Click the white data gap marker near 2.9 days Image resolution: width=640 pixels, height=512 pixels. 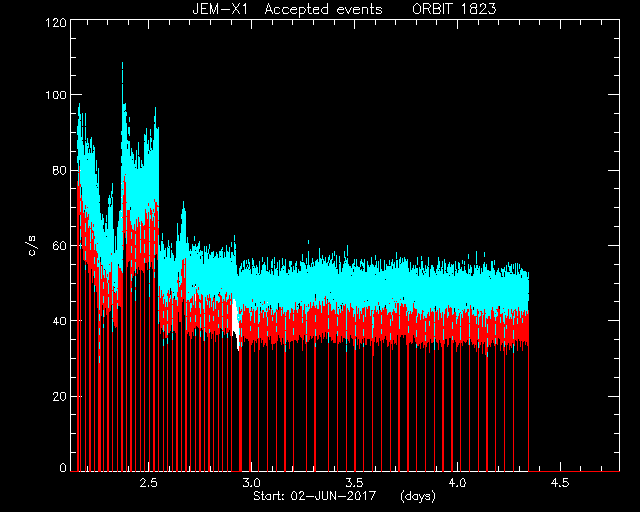point(236,325)
